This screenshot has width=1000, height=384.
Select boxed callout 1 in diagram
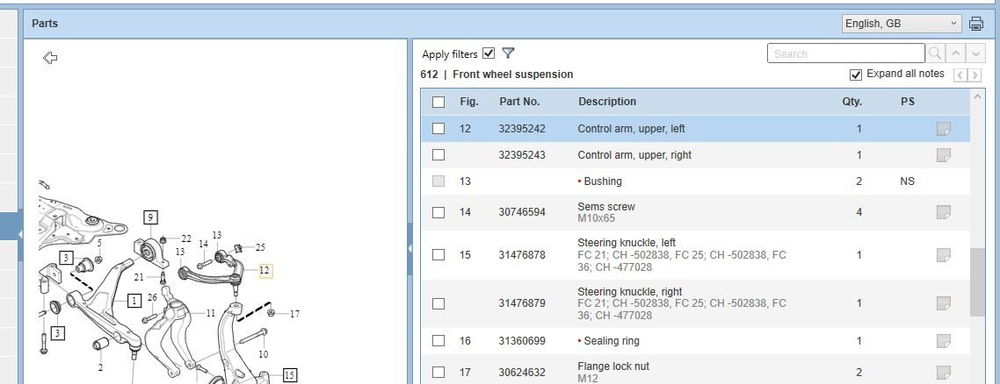(134, 300)
